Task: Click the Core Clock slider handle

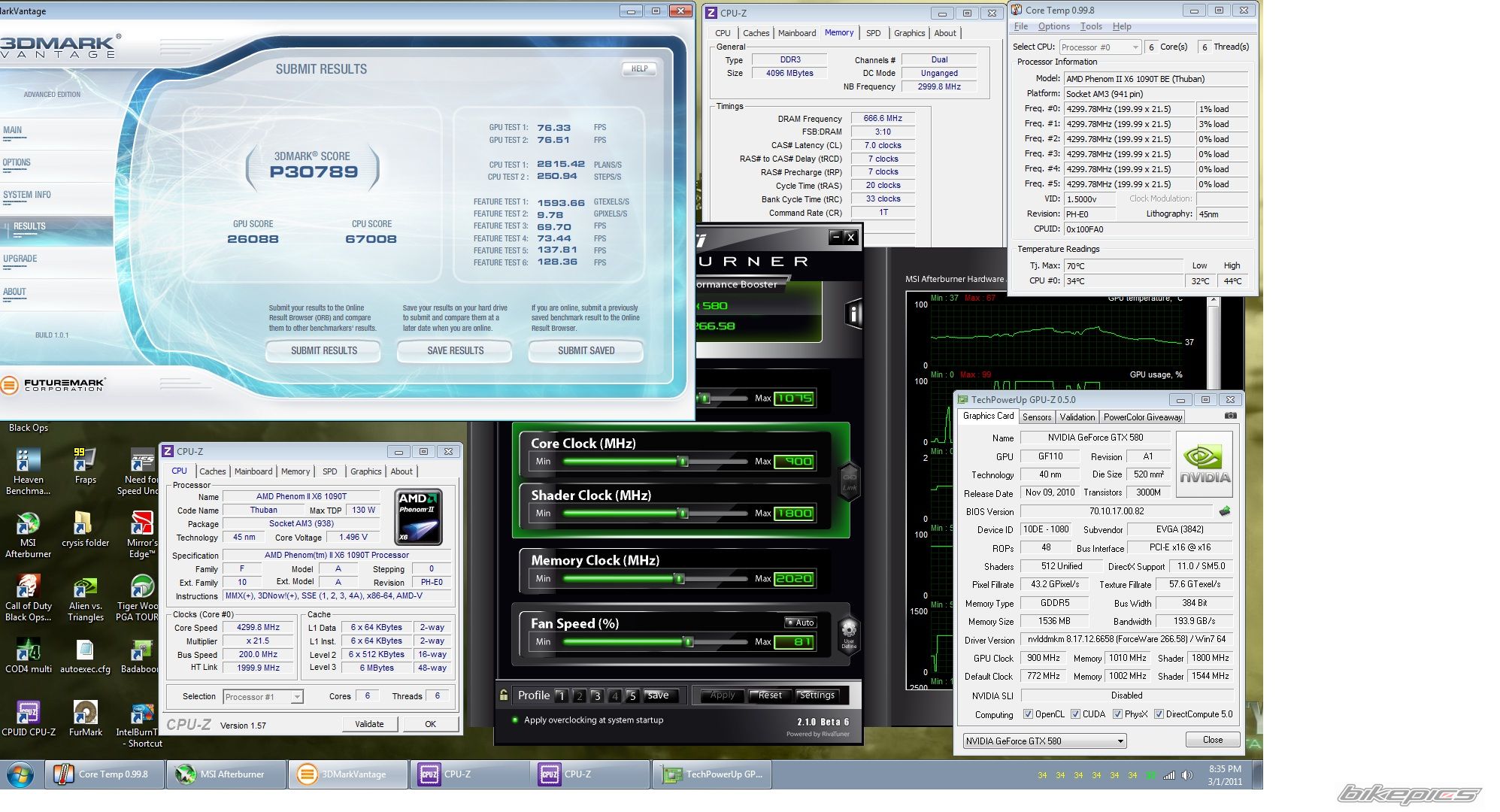Action: click(683, 462)
